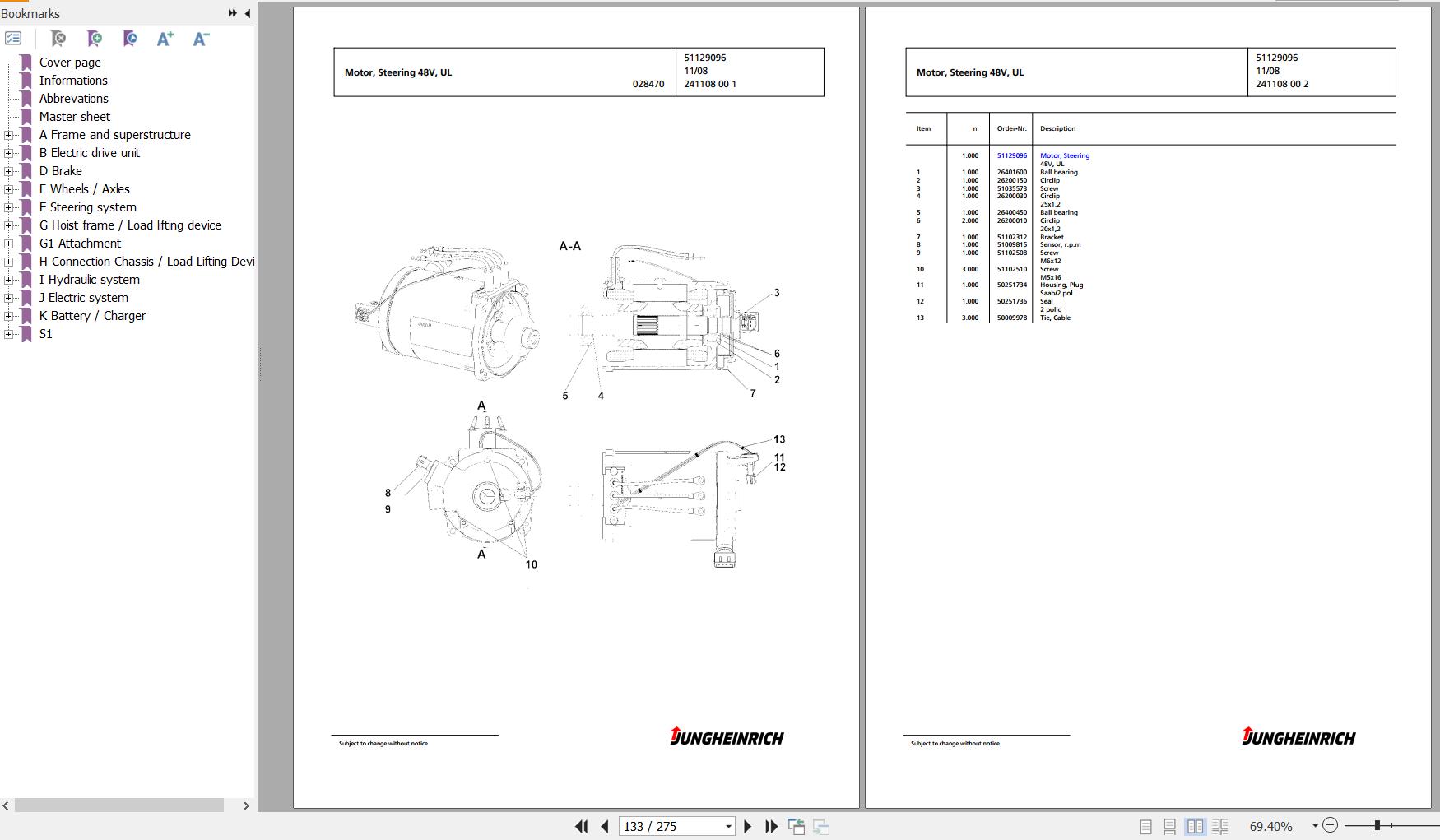Expand the J Electric system bookmark

tap(8, 298)
